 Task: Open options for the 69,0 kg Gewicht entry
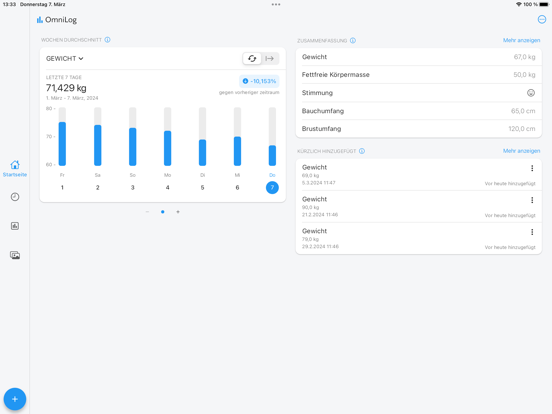532,168
